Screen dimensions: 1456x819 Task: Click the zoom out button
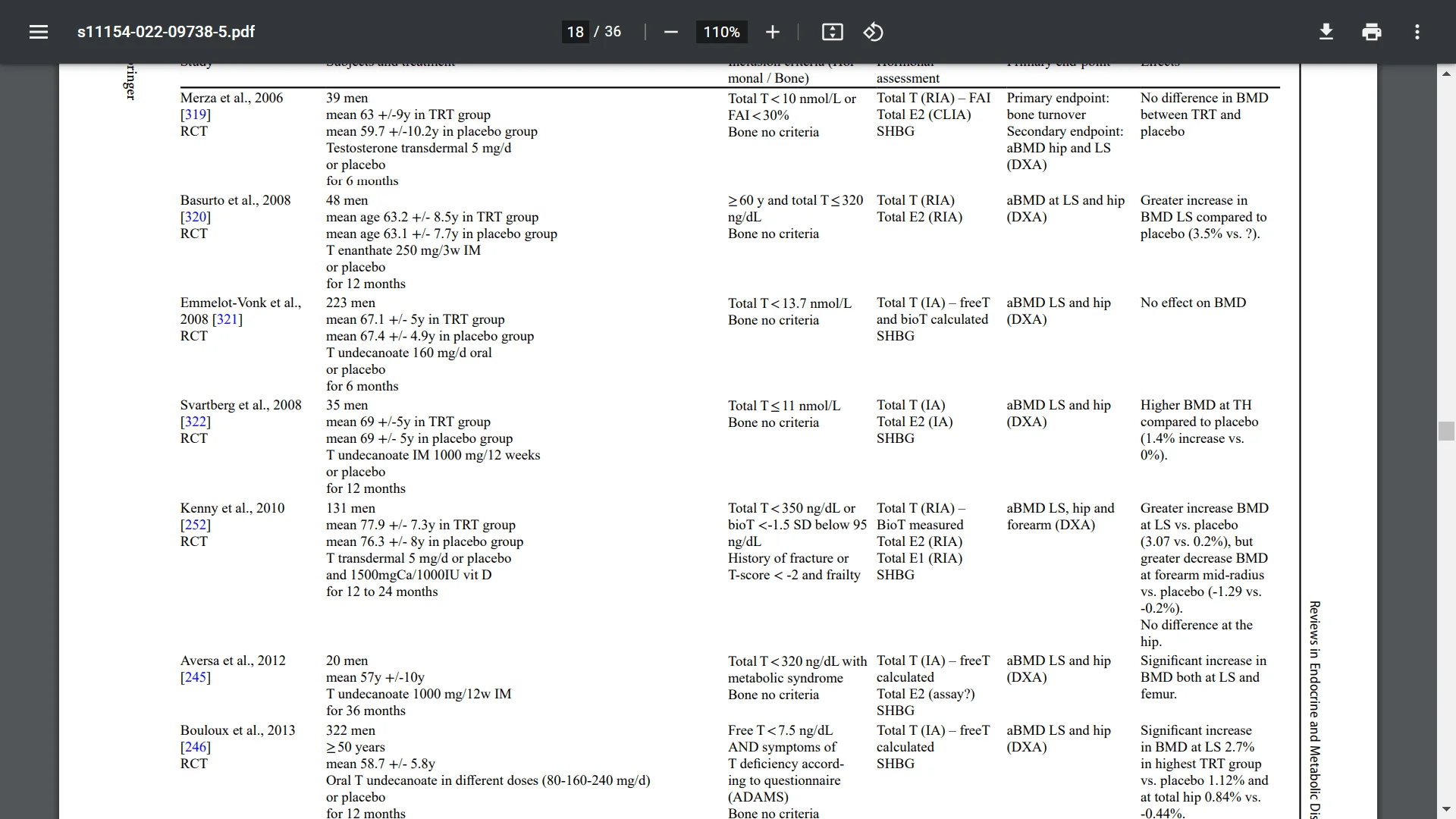[672, 32]
